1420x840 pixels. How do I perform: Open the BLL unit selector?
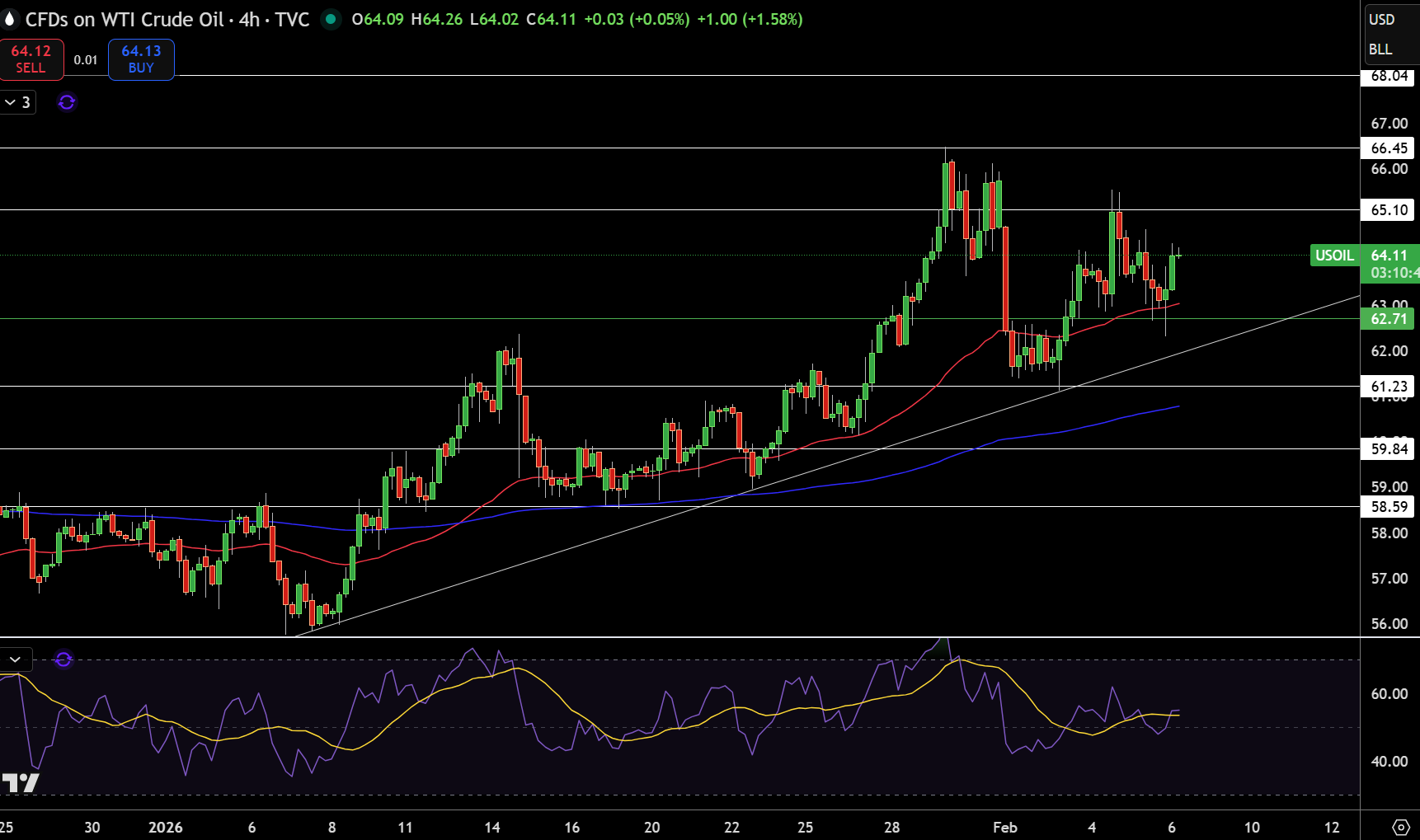pos(1381,49)
